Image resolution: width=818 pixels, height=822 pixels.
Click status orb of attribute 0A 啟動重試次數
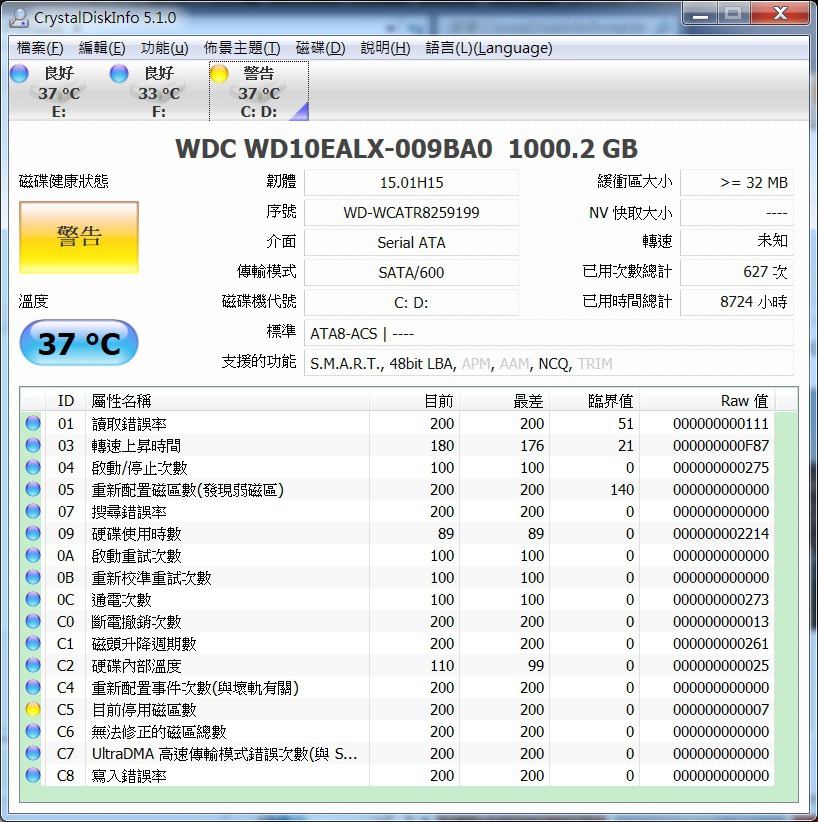click(33, 555)
